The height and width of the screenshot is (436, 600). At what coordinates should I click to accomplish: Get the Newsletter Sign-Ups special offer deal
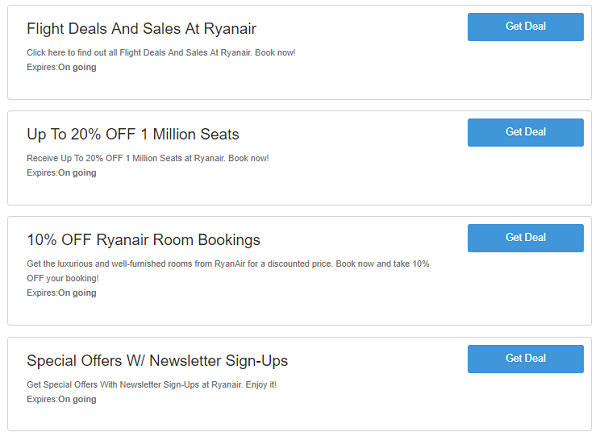[525, 359]
